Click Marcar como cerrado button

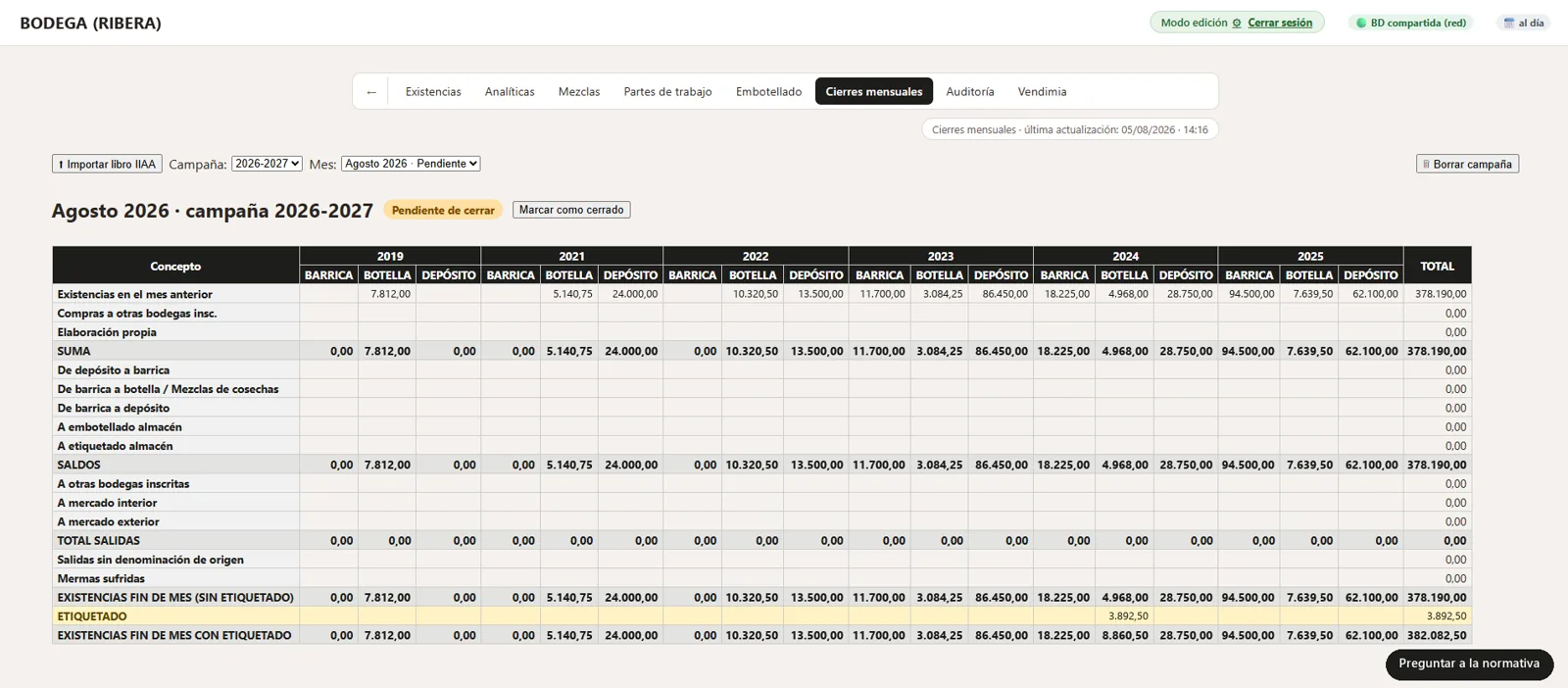(x=571, y=210)
